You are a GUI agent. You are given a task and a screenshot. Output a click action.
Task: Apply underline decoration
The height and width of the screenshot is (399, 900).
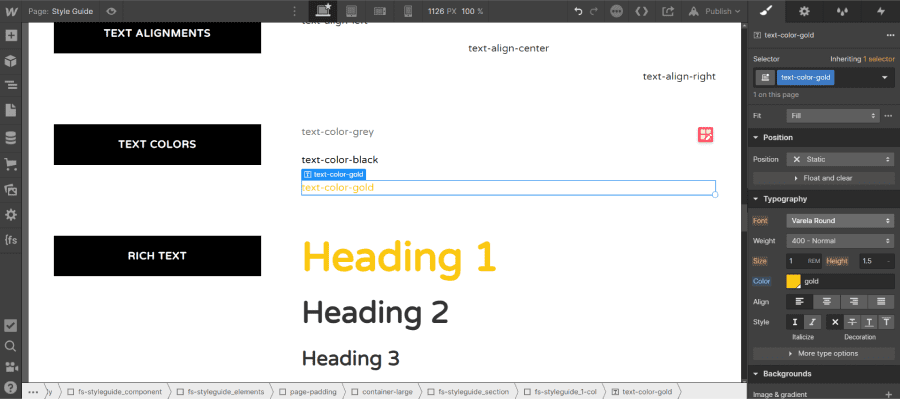pyautogui.click(x=870, y=322)
